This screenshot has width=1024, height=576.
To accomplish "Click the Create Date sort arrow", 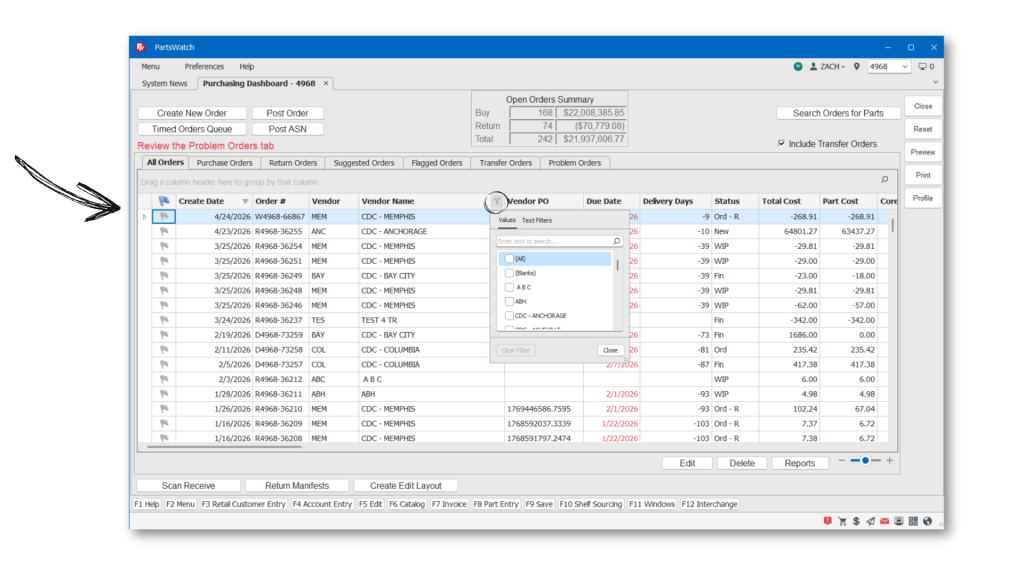I will click(x=246, y=201).
